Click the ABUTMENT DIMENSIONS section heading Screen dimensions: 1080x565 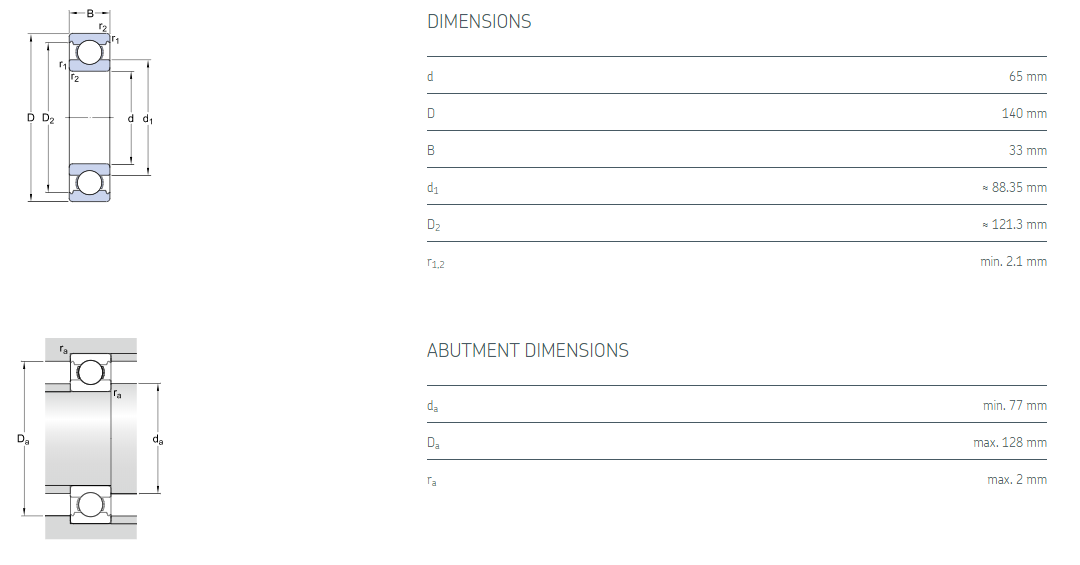[x=527, y=350]
